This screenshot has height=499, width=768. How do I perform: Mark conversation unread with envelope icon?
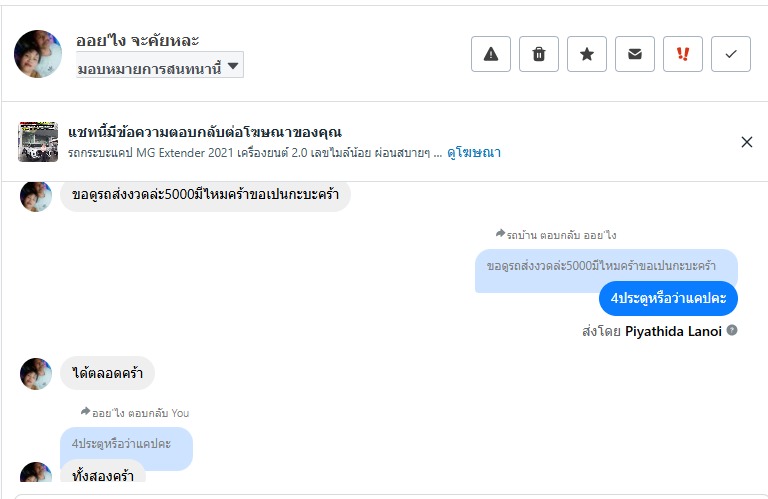click(635, 54)
